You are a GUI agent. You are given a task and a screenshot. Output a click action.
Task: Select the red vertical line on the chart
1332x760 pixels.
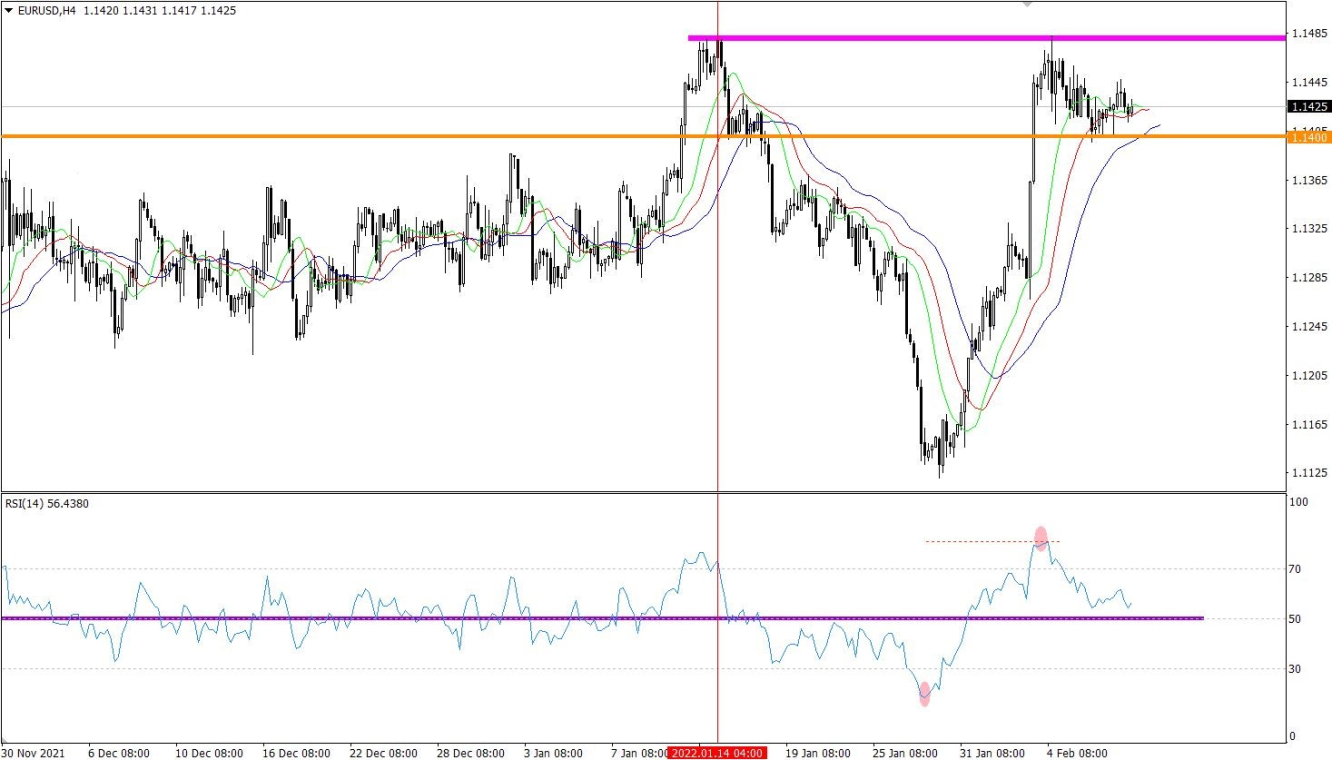click(x=718, y=371)
